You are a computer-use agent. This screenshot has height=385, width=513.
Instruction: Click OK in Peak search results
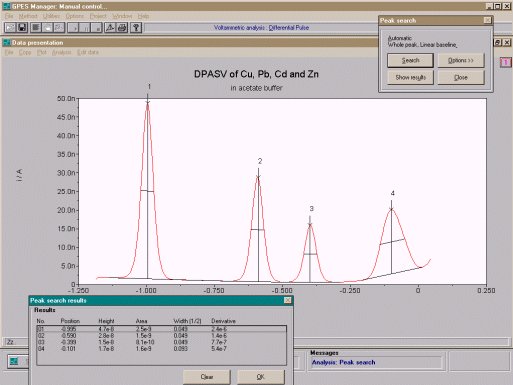point(261,377)
